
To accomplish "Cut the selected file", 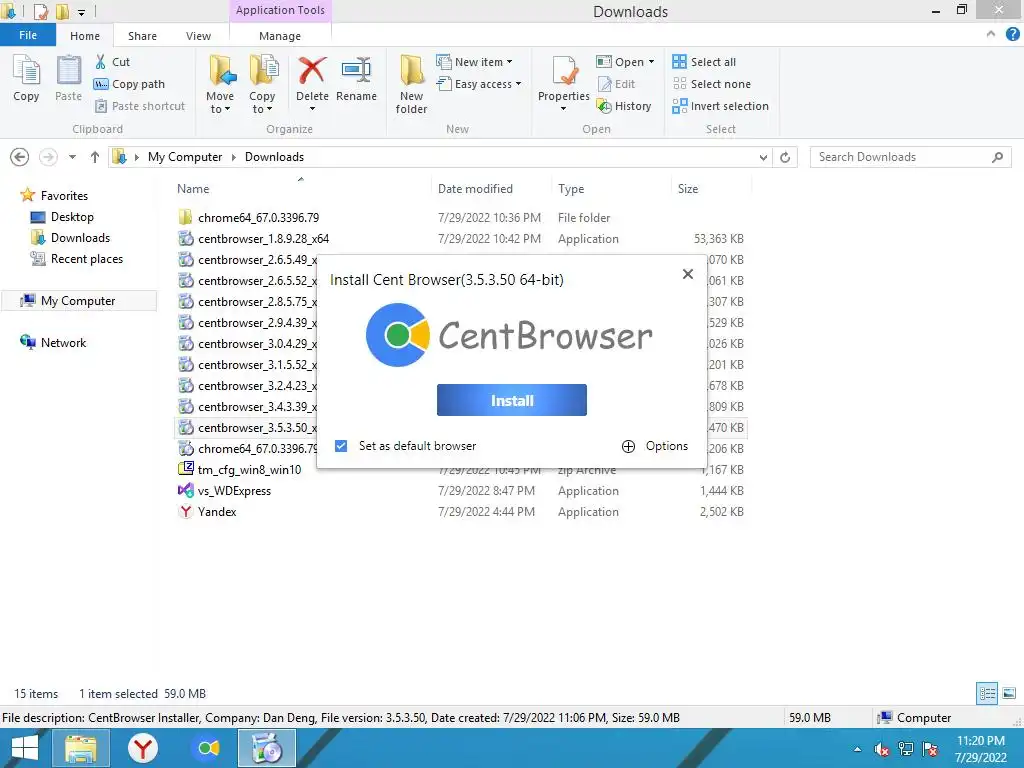I will [x=112, y=62].
